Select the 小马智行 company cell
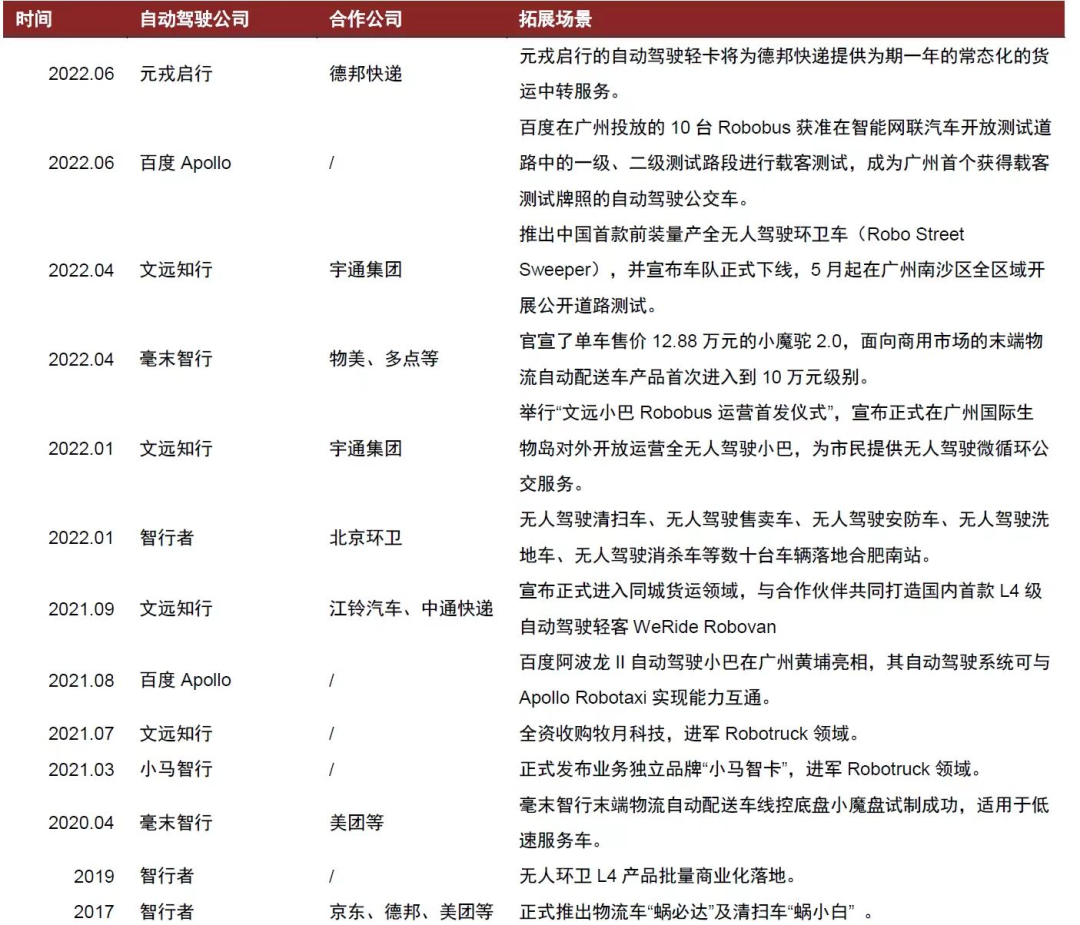Image resolution: width=1080 pixels, height=925 pixels. click(176, 769)
